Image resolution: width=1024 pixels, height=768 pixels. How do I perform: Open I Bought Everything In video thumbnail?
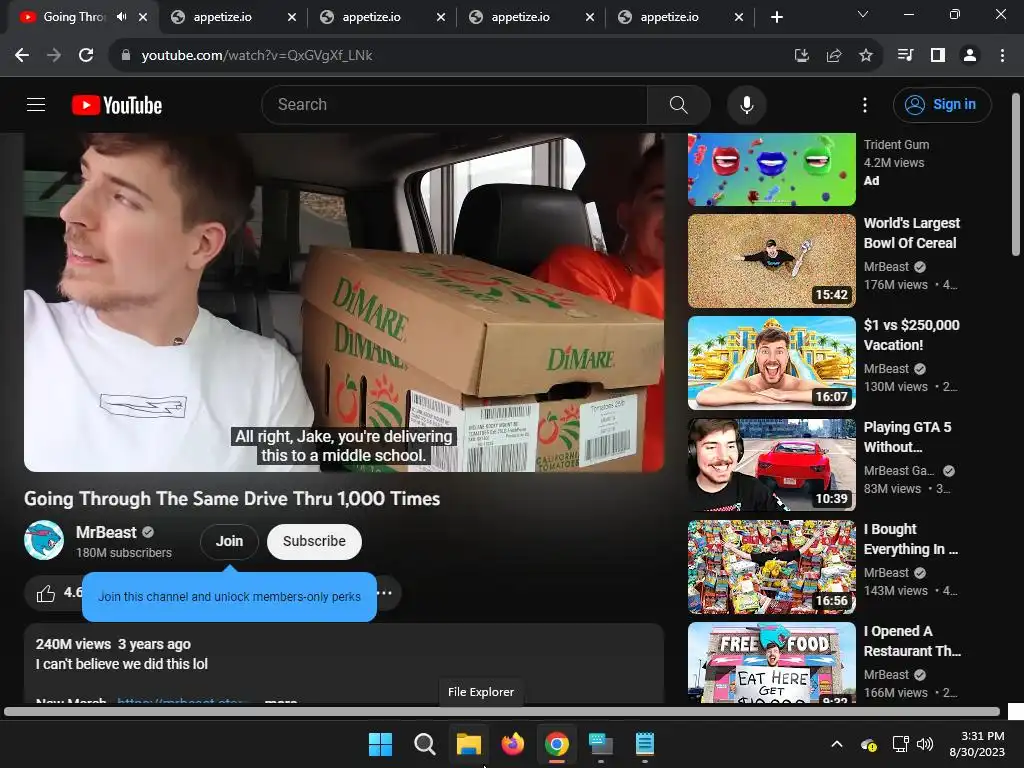771,567
